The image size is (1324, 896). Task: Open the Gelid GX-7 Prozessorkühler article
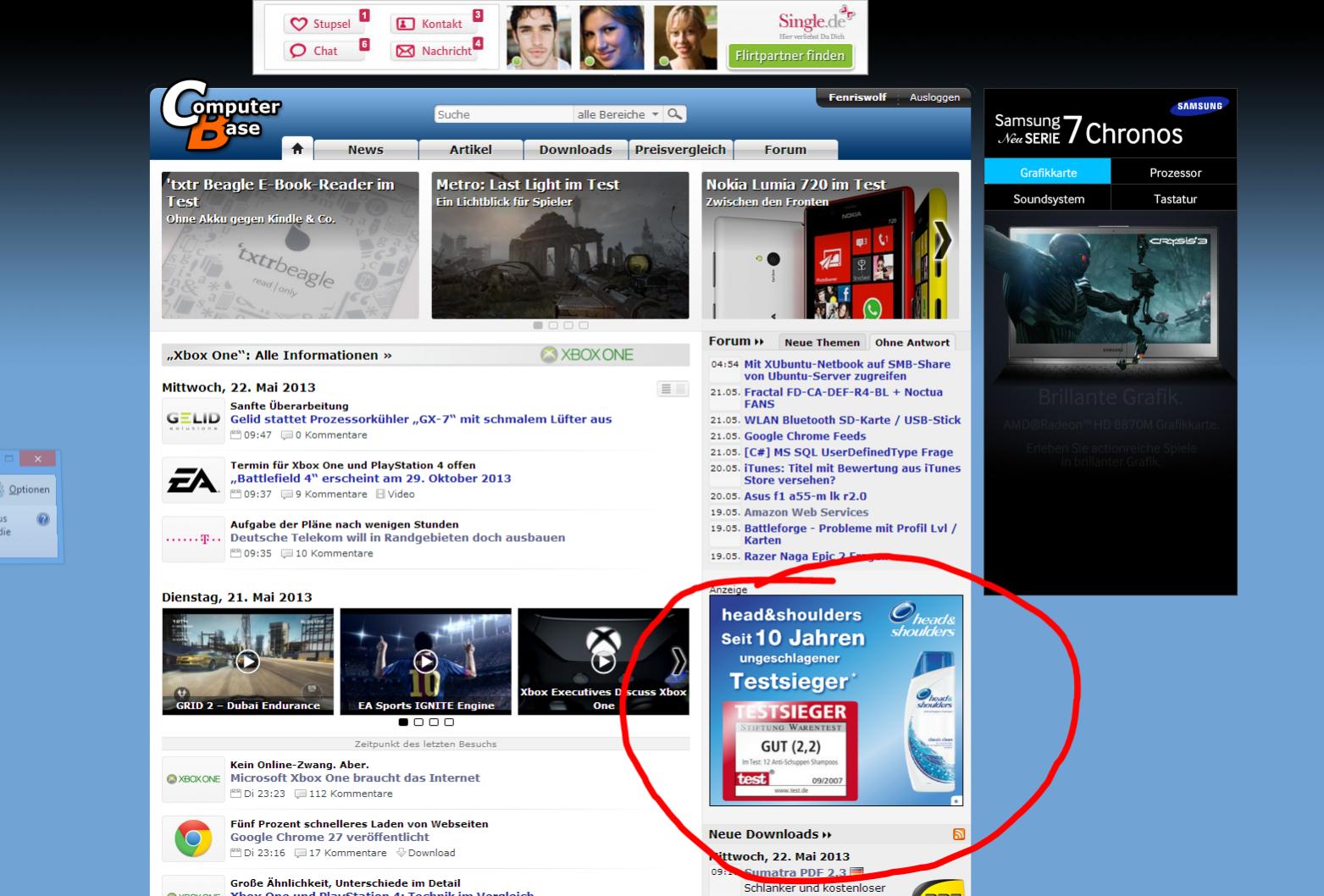pos(421,419)
